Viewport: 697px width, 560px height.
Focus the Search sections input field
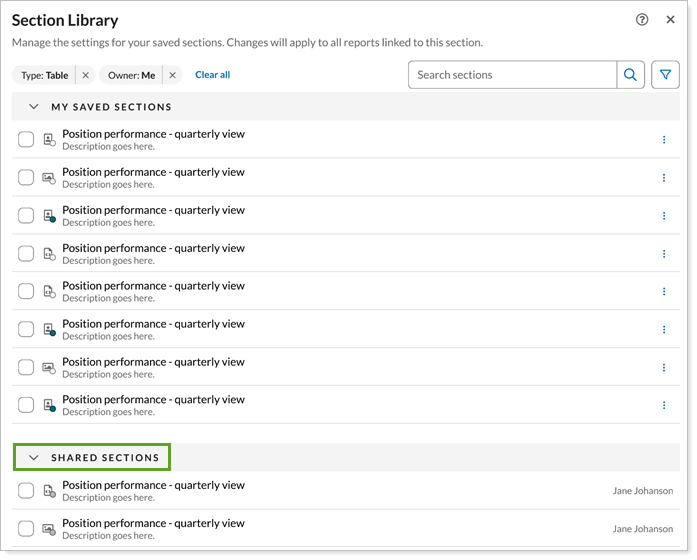[513, 75]
